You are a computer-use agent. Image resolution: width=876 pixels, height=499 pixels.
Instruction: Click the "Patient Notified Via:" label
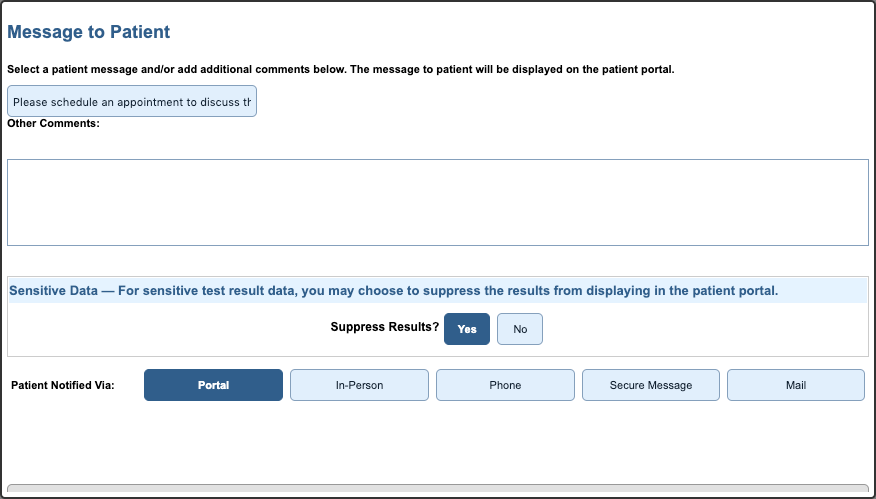tap(63, 385)
